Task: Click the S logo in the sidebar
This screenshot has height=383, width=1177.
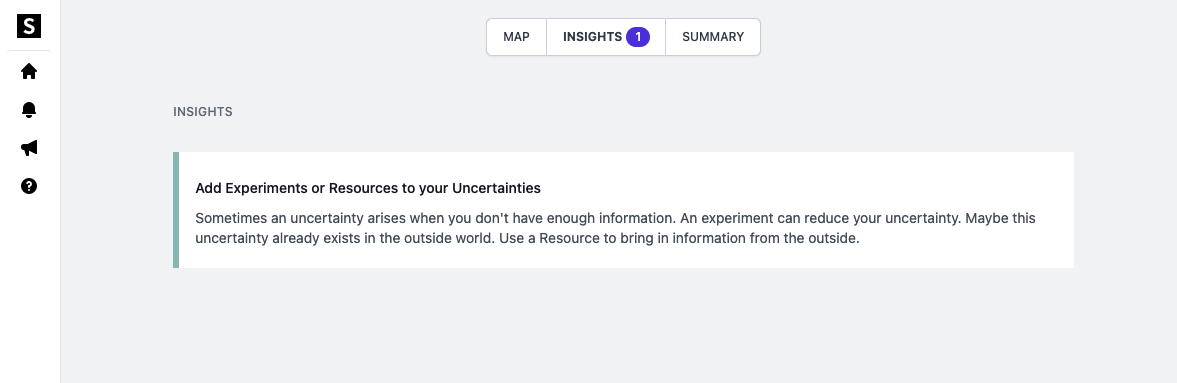Action: 29,26
